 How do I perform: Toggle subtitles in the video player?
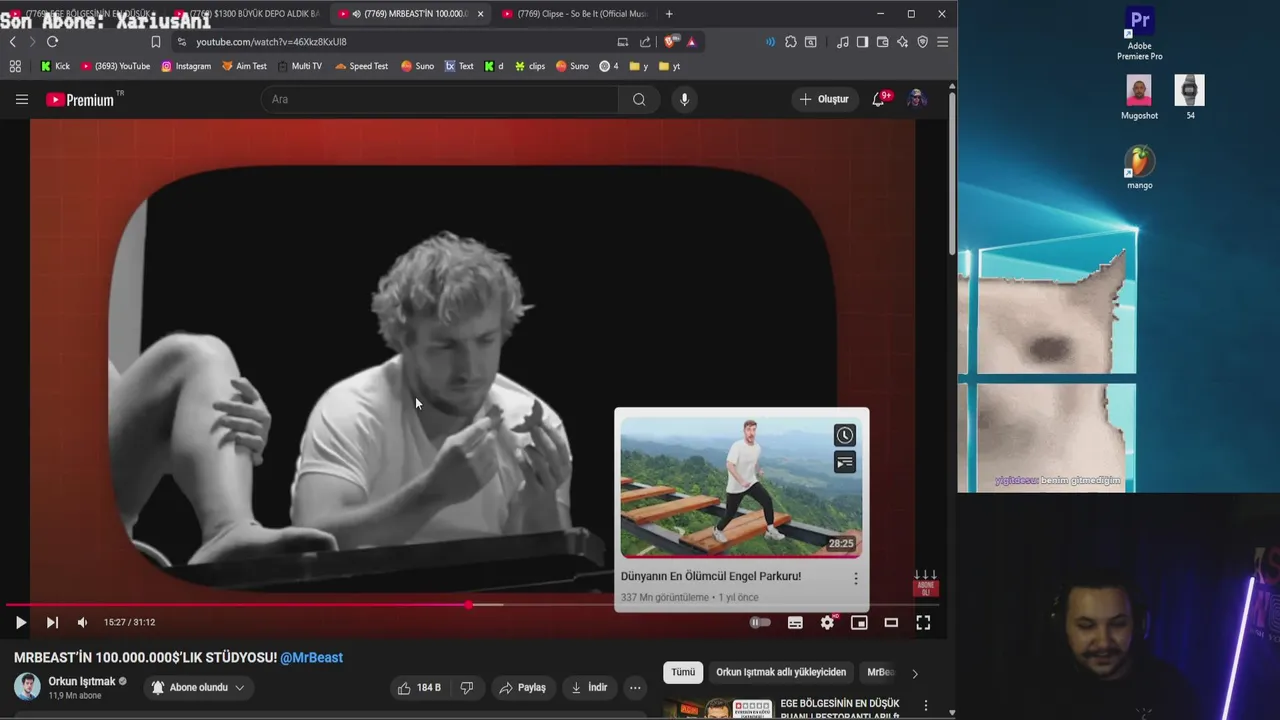795,622
